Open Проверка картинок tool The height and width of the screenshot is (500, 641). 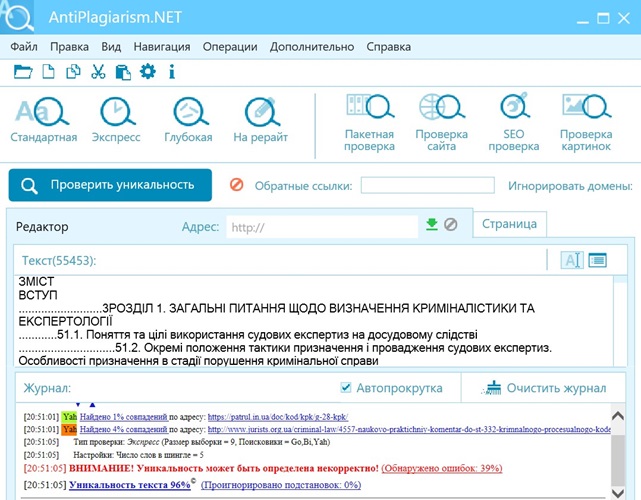click(586, 123)
